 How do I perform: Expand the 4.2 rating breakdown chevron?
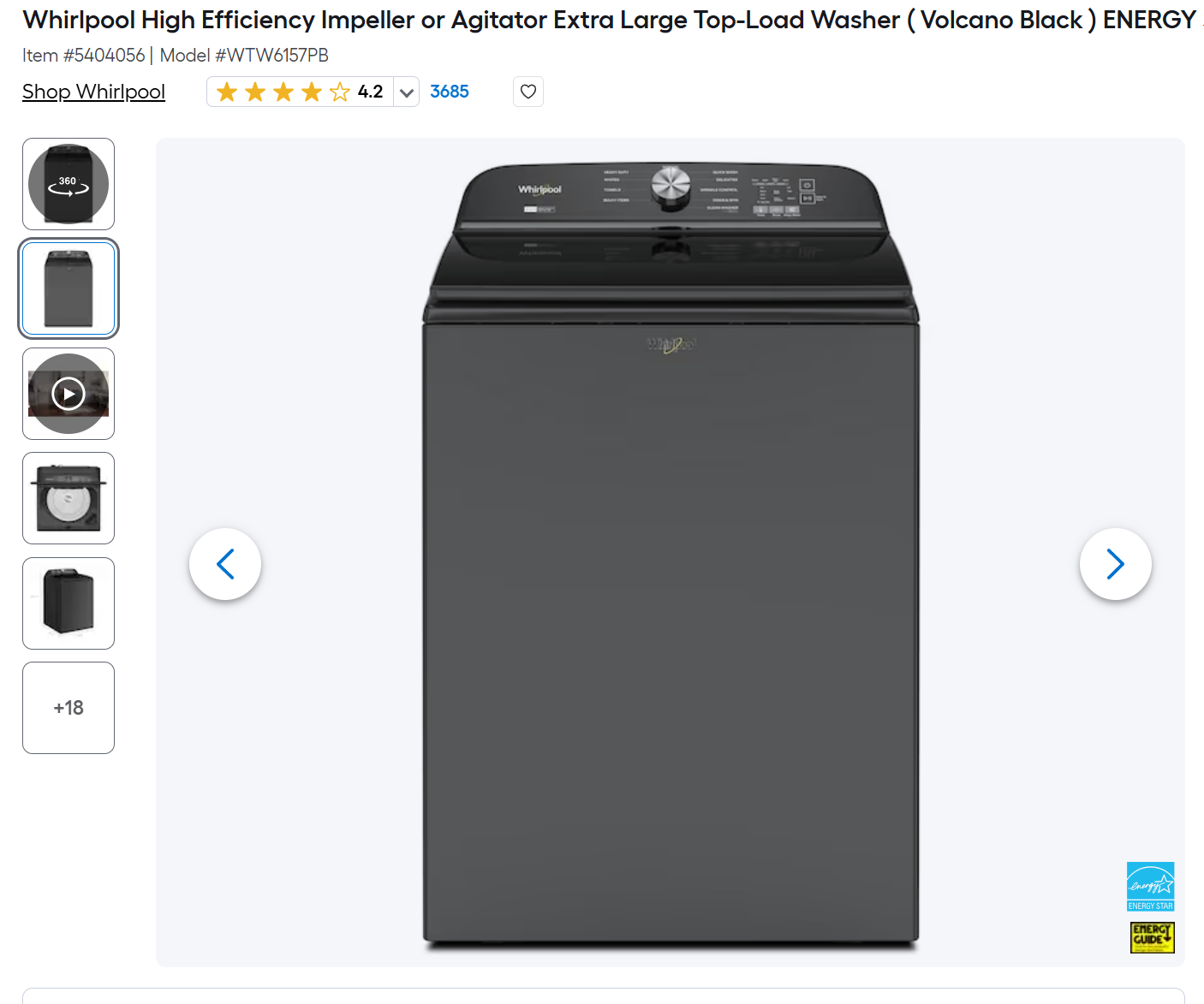coord(407,92)
